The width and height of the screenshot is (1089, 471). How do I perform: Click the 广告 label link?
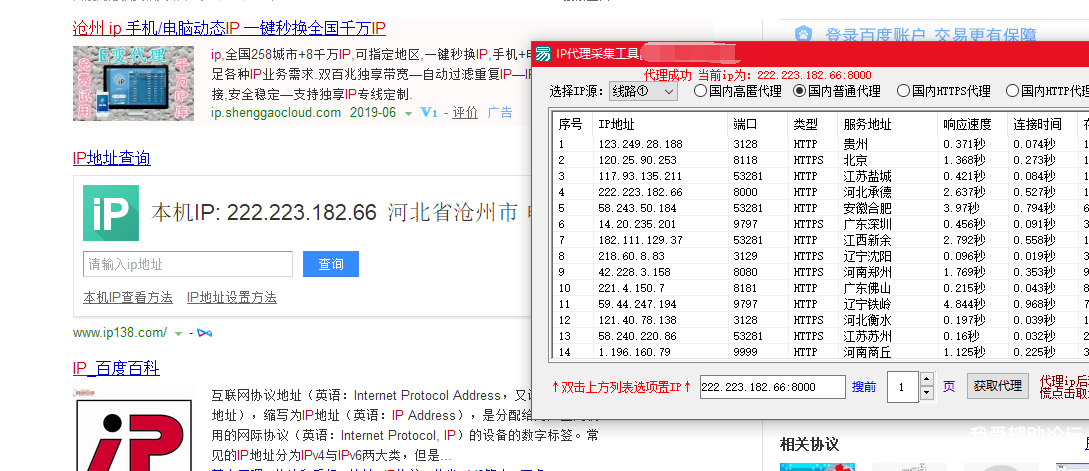coord(499,113)
